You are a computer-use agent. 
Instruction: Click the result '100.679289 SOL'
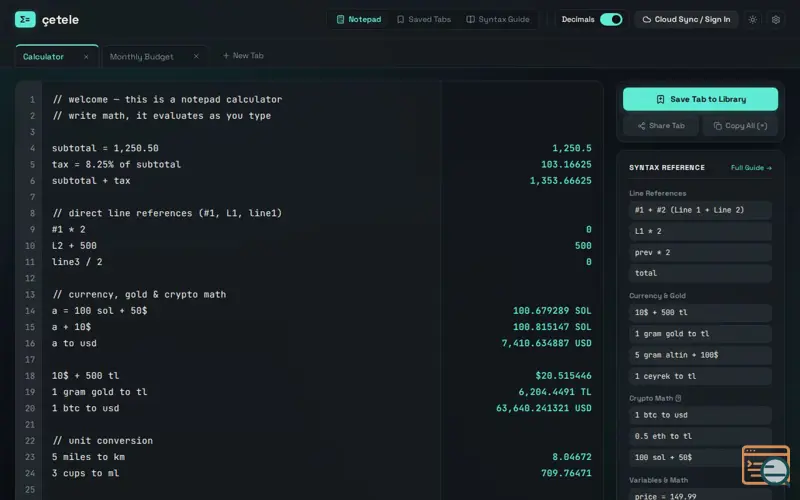coord(552,310)
